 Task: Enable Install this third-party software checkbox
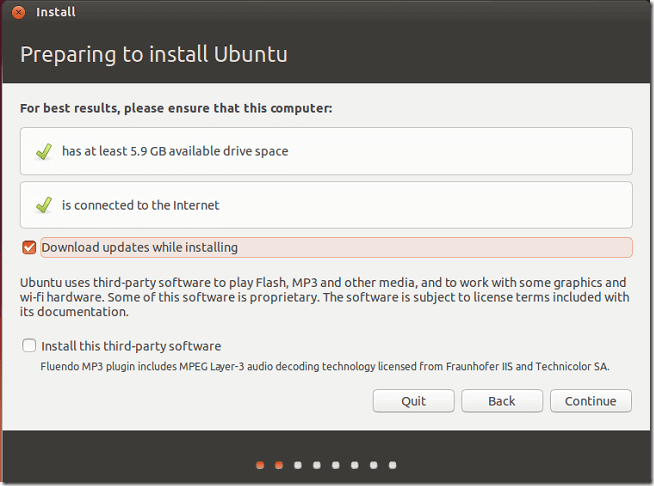29,345
